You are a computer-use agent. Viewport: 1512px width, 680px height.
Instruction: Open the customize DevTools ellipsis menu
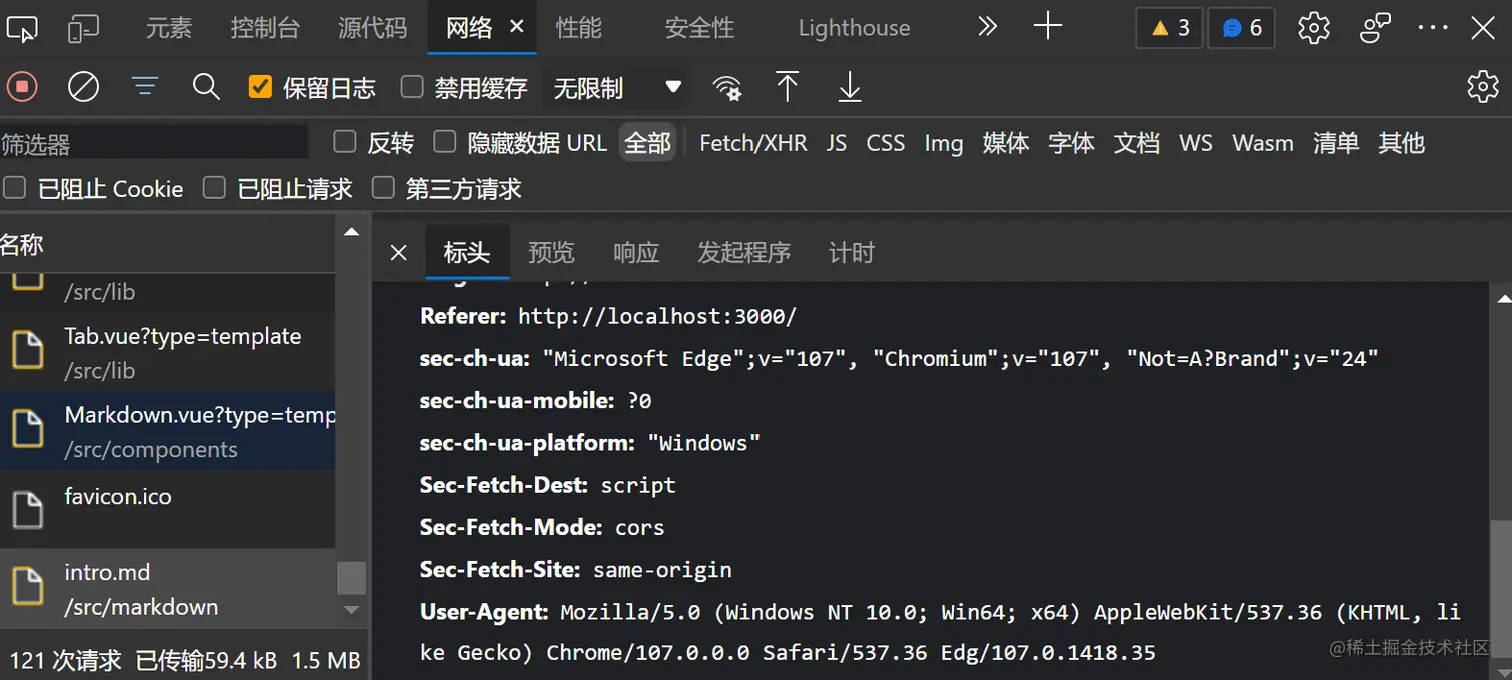pos(1433,28)
